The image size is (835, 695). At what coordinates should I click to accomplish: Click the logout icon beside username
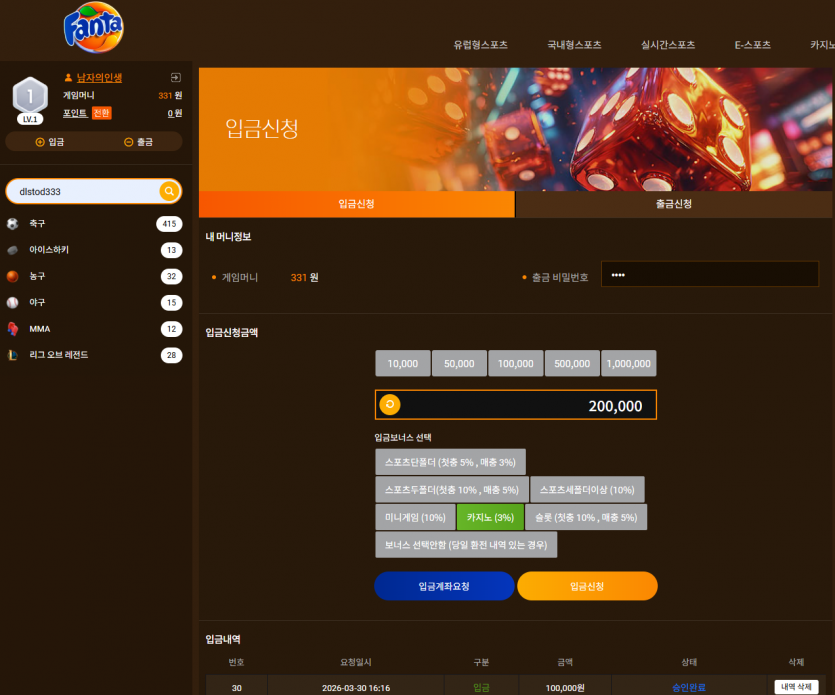[x=175, y=78]
